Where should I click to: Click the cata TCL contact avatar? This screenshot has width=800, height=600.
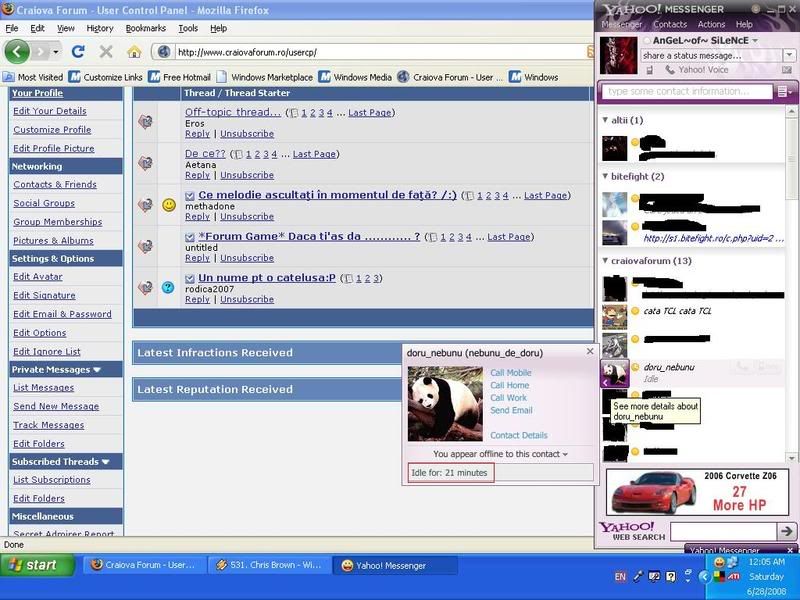614,317
